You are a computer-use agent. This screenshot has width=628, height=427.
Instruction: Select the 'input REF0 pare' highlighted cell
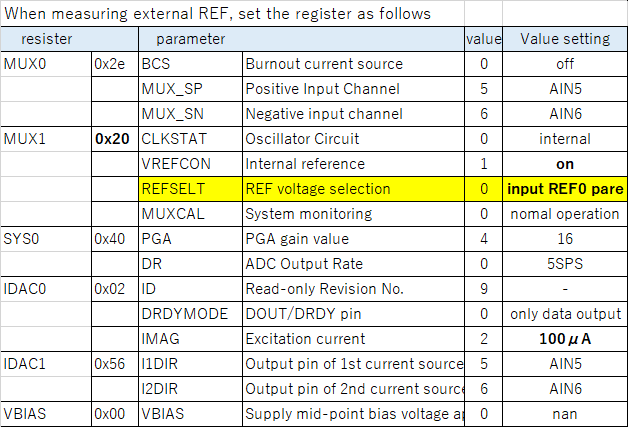point(565,189)
